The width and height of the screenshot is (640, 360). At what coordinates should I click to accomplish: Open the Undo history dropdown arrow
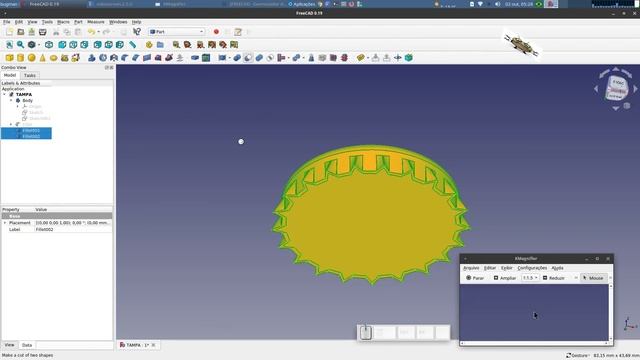[98, 32]
